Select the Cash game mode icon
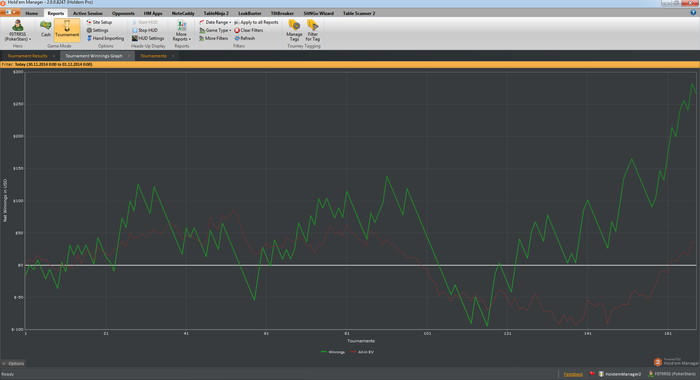Screen dimensions: 700x380 tap(46, 29)
